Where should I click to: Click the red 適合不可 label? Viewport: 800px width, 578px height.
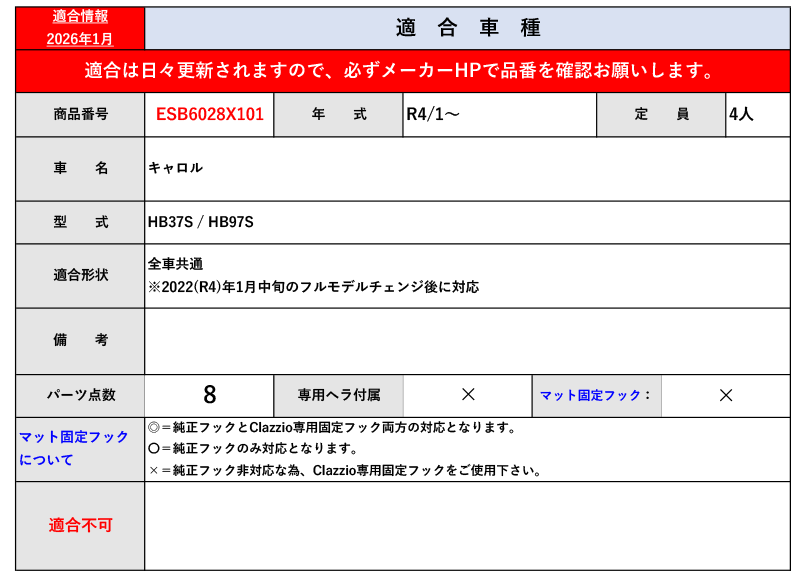pos(80,525)
